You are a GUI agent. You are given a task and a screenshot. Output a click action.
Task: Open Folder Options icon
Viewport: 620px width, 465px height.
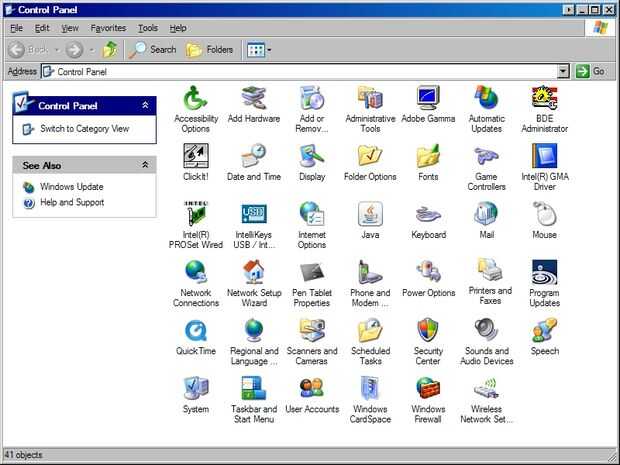click(370, 156)
